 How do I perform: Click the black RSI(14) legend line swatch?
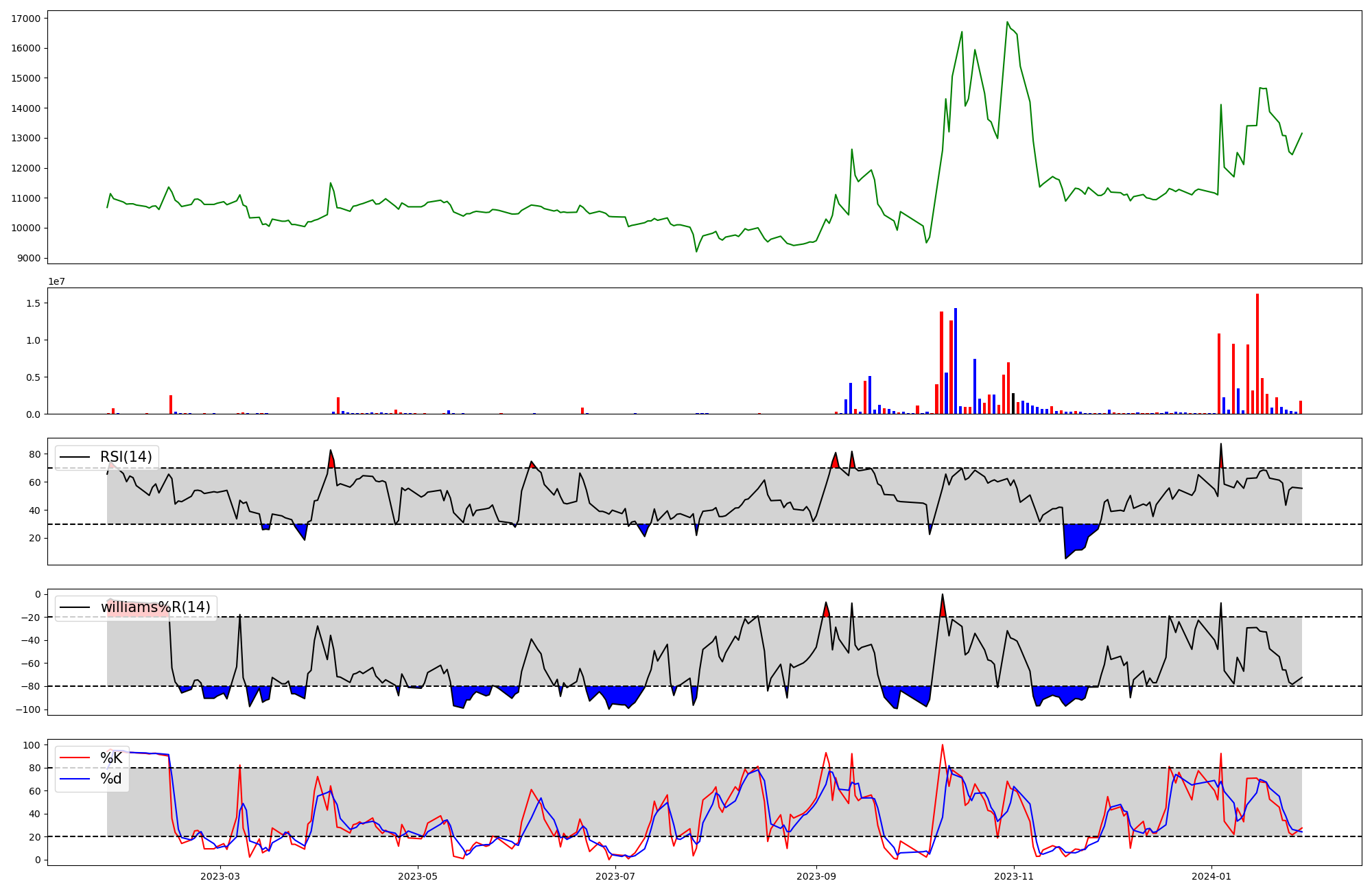click(75, 457)
